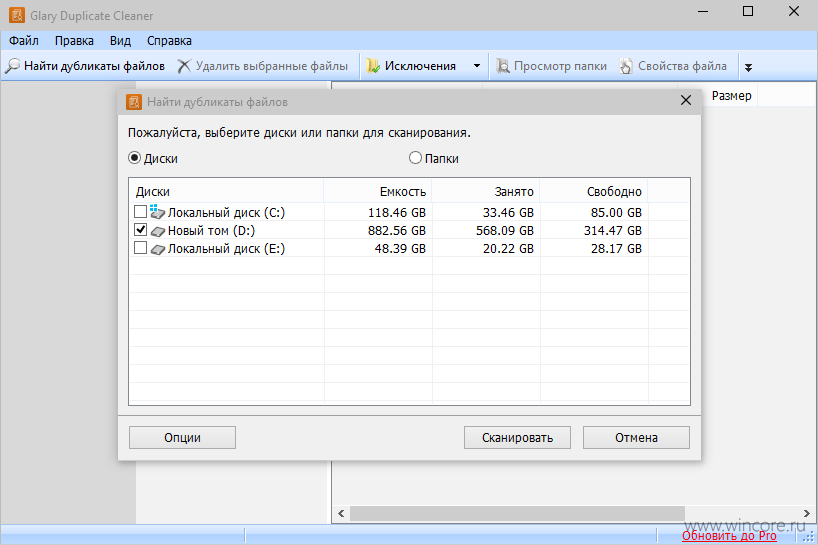Open the Файл menu
Image resolution: width=818 pixels, height=545 pixels.
[x=24, y=41]
